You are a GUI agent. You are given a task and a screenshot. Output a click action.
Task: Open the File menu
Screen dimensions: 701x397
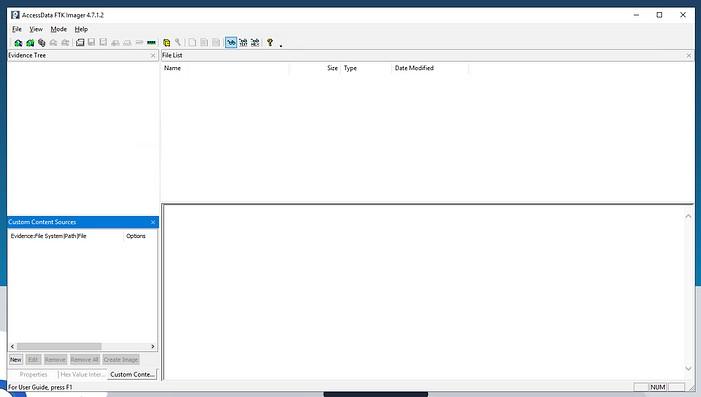point(17,29)
